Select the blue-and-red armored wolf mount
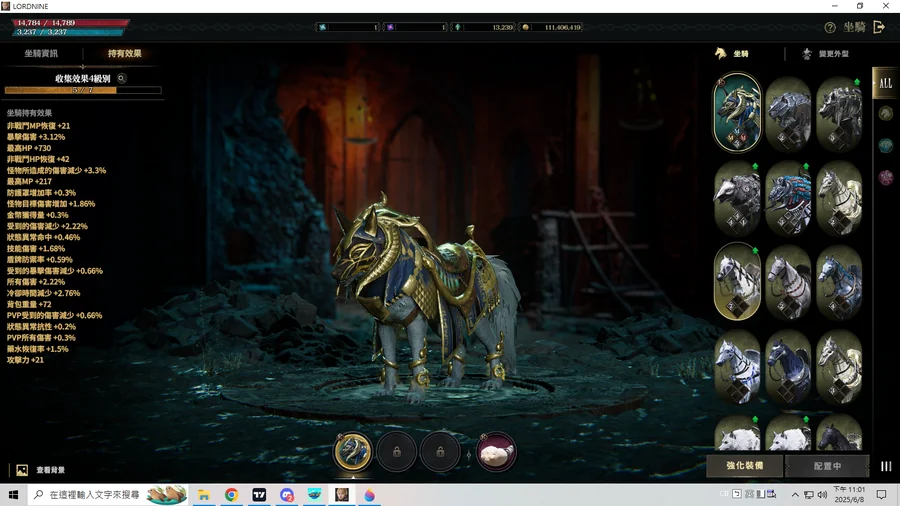Viewport: 900px width, 506px height. 788,198
